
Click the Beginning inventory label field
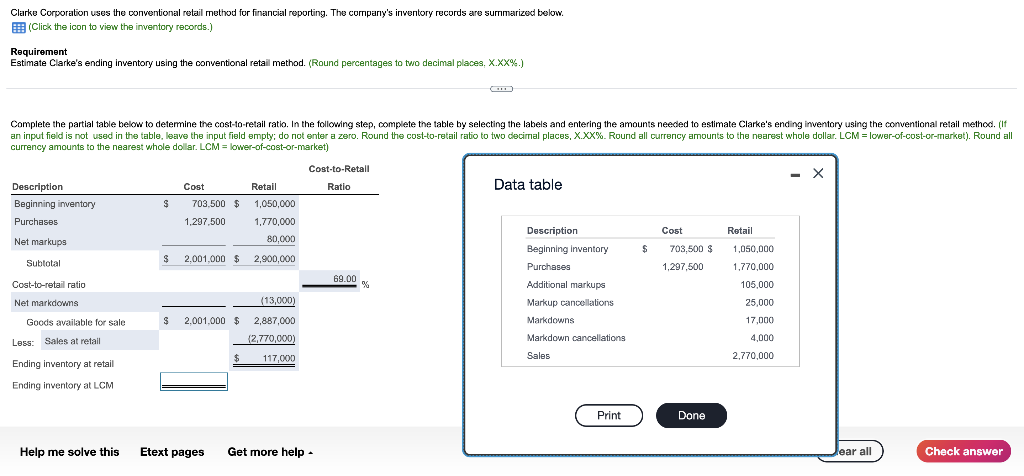pyautogui.click(x=86, y=204)
